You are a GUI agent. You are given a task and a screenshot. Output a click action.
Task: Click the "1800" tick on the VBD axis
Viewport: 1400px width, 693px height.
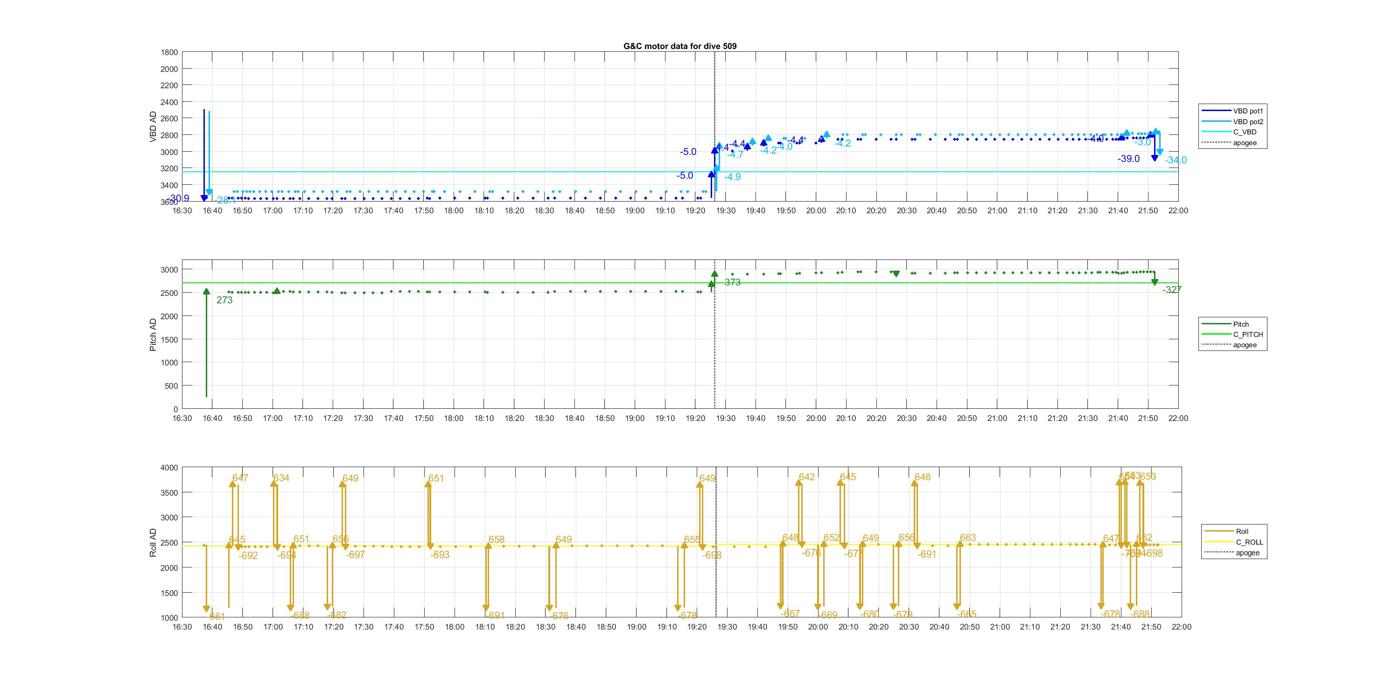coord(170,52)
